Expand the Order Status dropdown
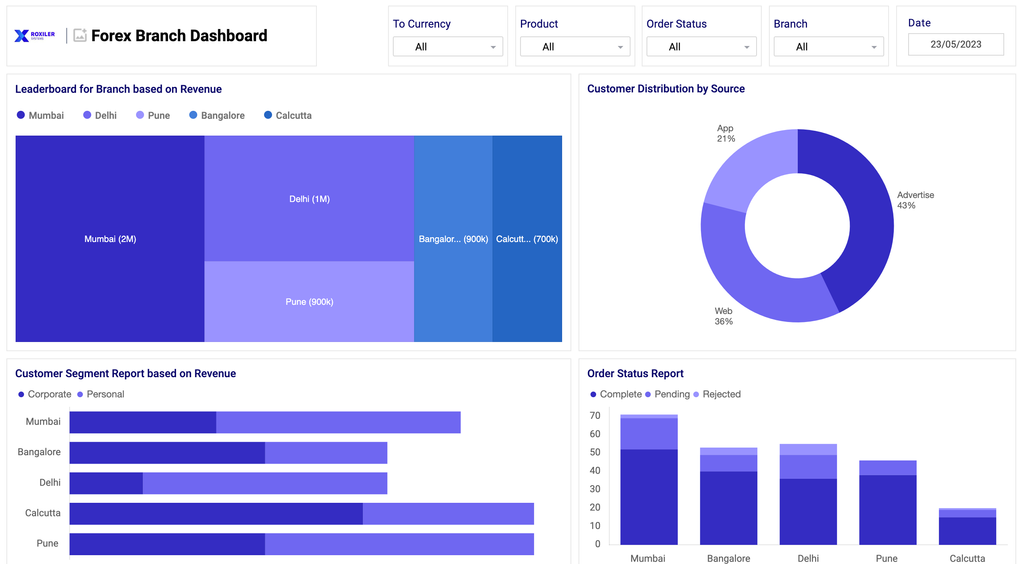 (701, 47)
